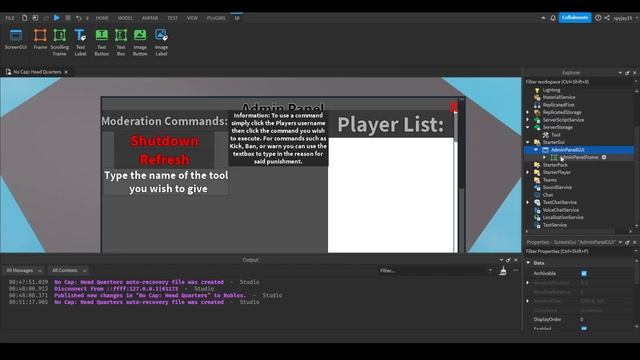The image size is (640, 360).
Task: Click the blue Play test button
Action: (57, 18)
